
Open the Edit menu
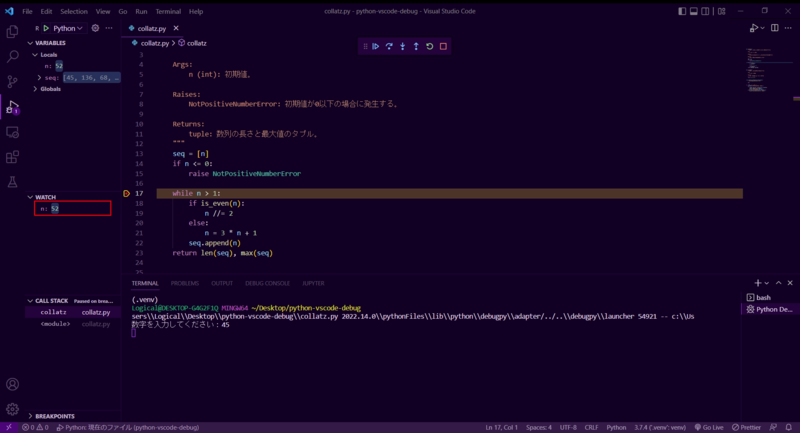46,11
